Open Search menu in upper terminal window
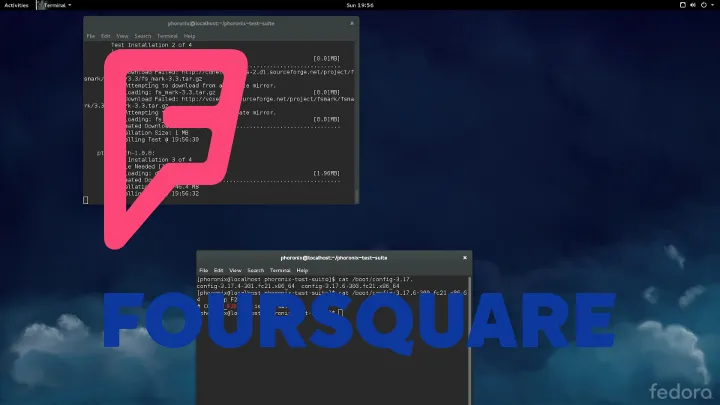Viewport: 720px width, 405px height. [142, 36]
